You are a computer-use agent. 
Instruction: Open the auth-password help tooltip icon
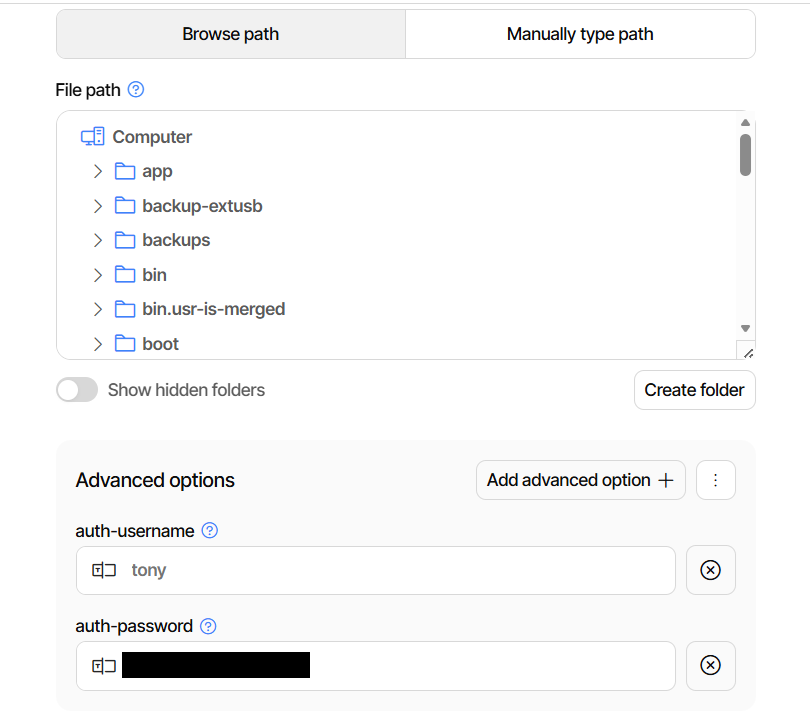point(208,626)
